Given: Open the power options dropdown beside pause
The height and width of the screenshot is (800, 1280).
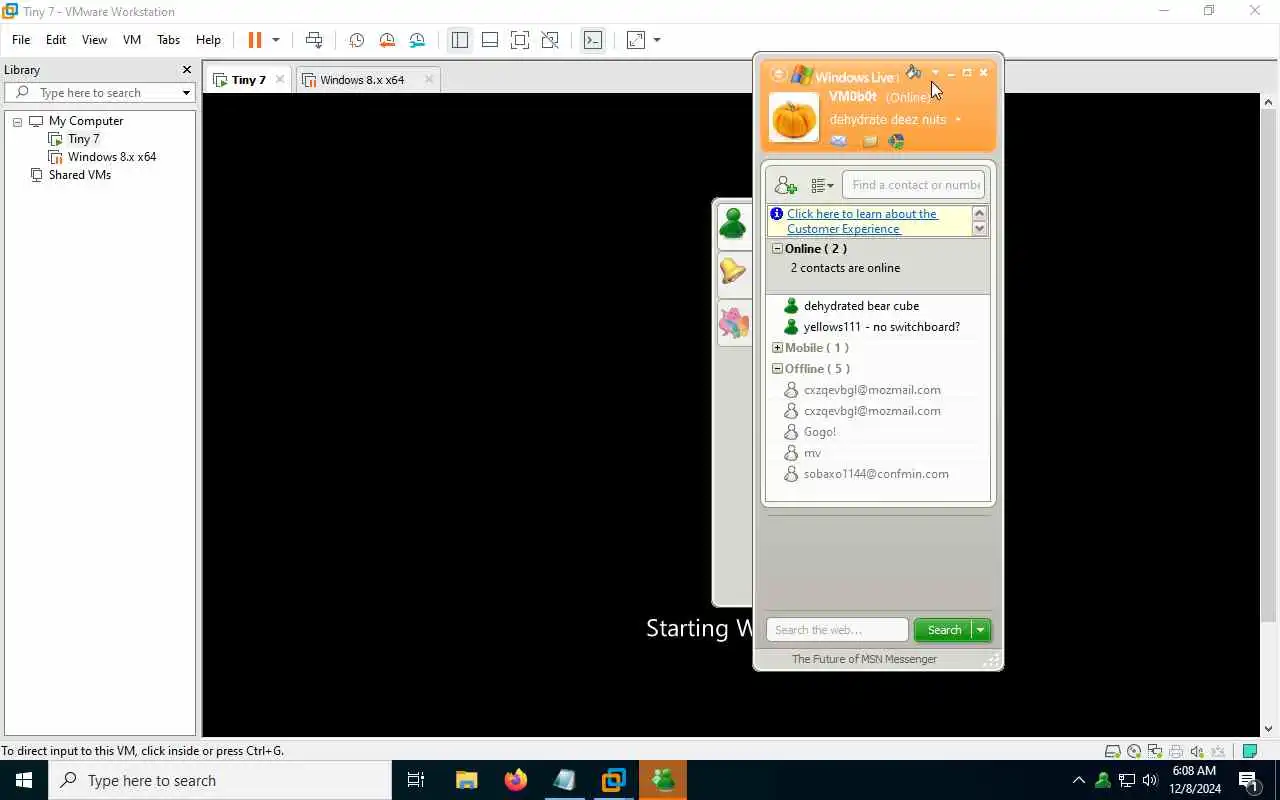Looking at the screenshot, I should (x=276, y=40).
